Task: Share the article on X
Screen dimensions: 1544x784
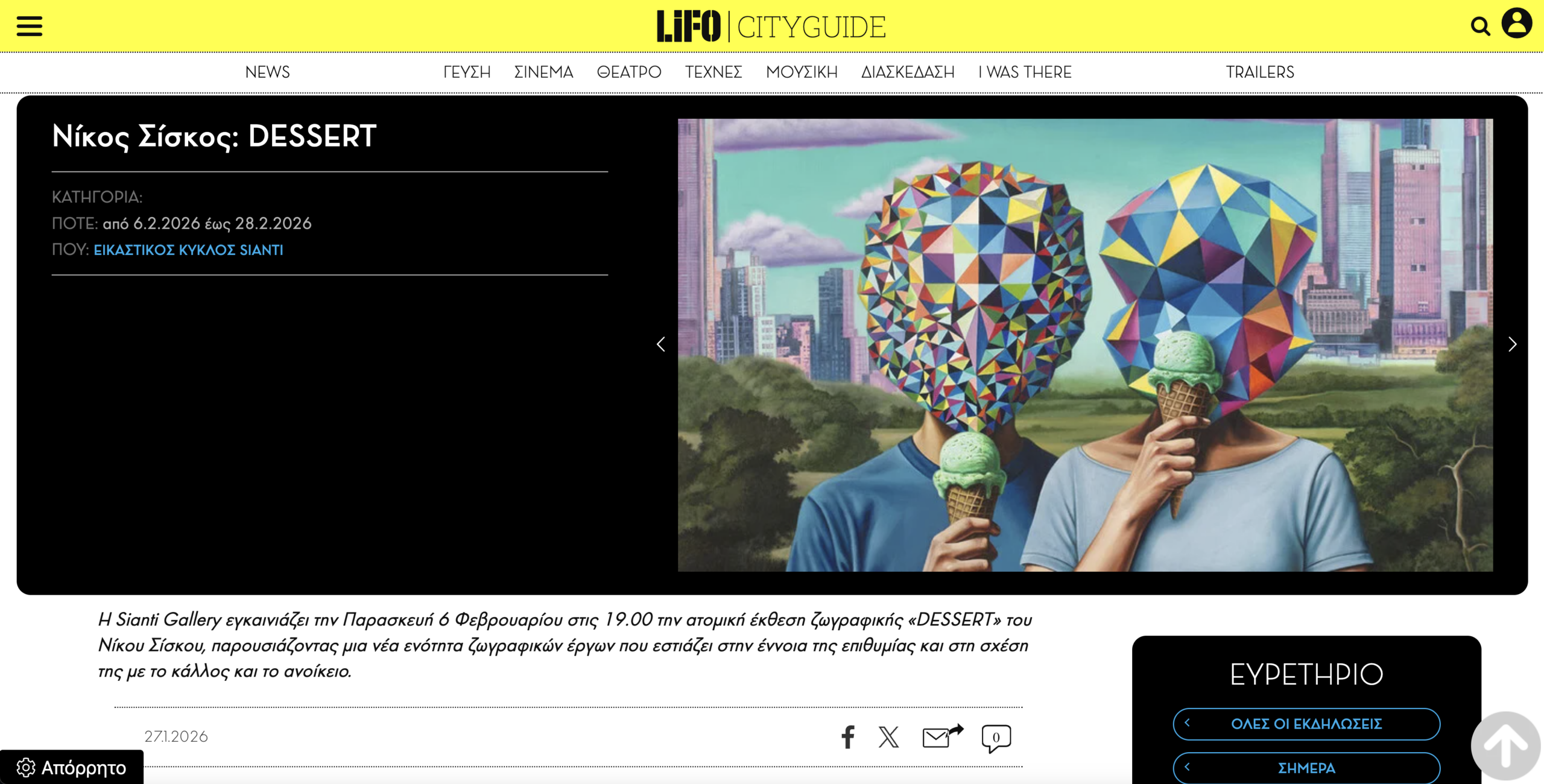Action: tap(888, 737)
